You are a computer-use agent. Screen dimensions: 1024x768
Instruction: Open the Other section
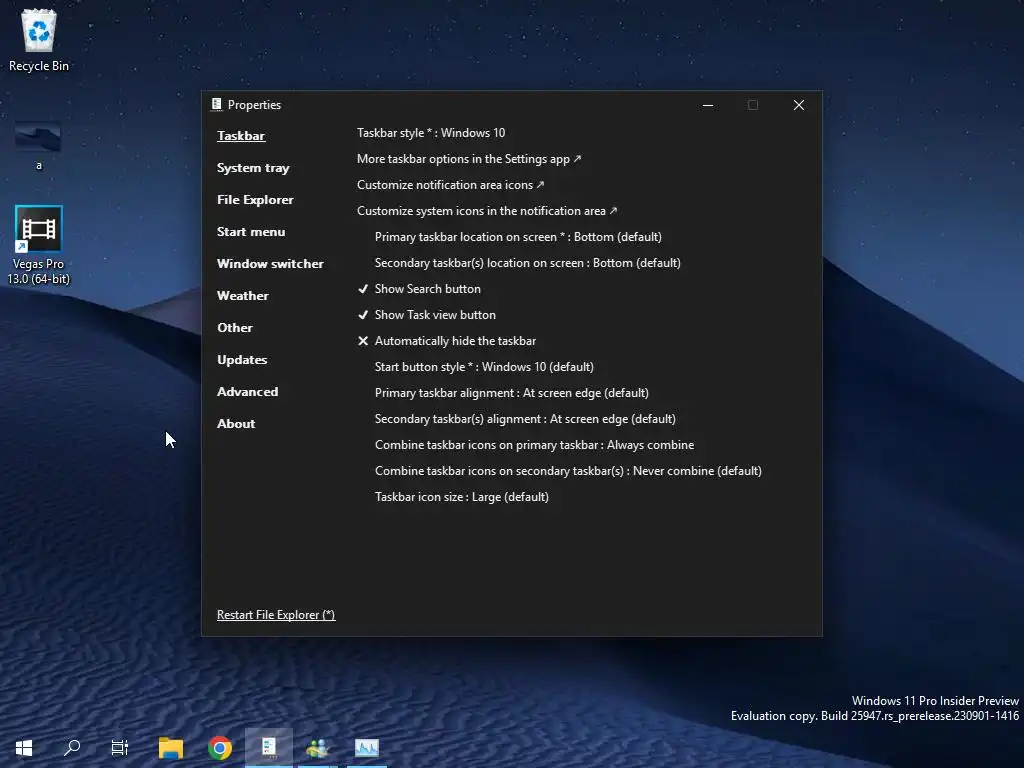(x=234, y=328)
